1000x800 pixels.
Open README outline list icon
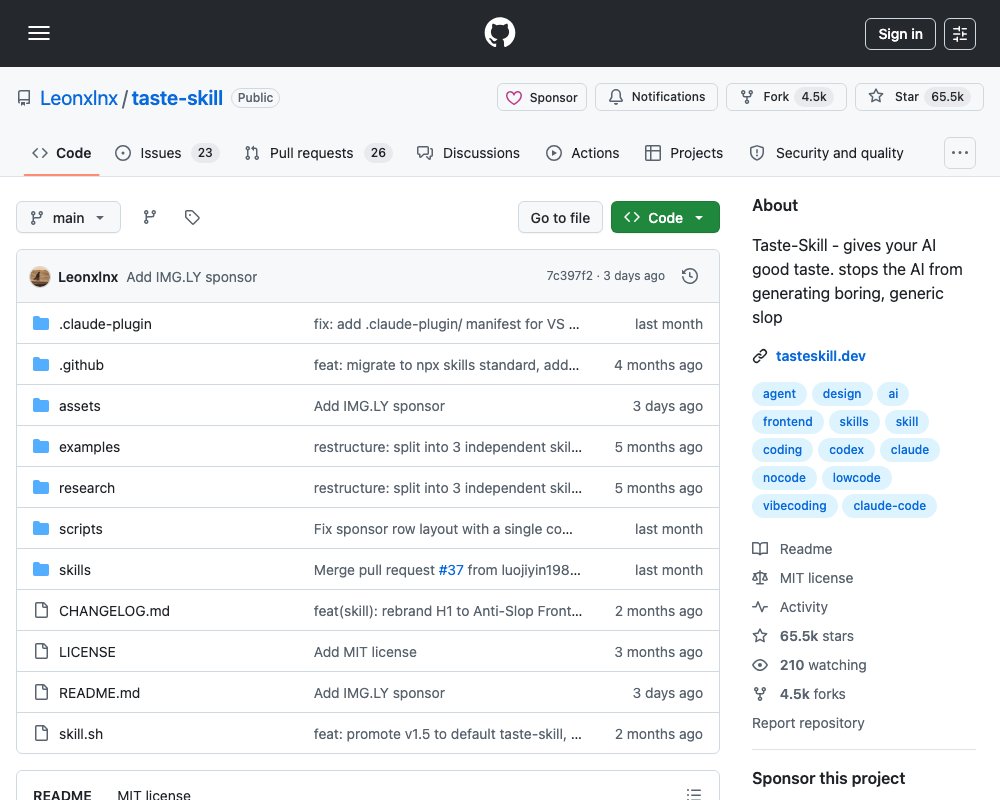tap(694, 794)
